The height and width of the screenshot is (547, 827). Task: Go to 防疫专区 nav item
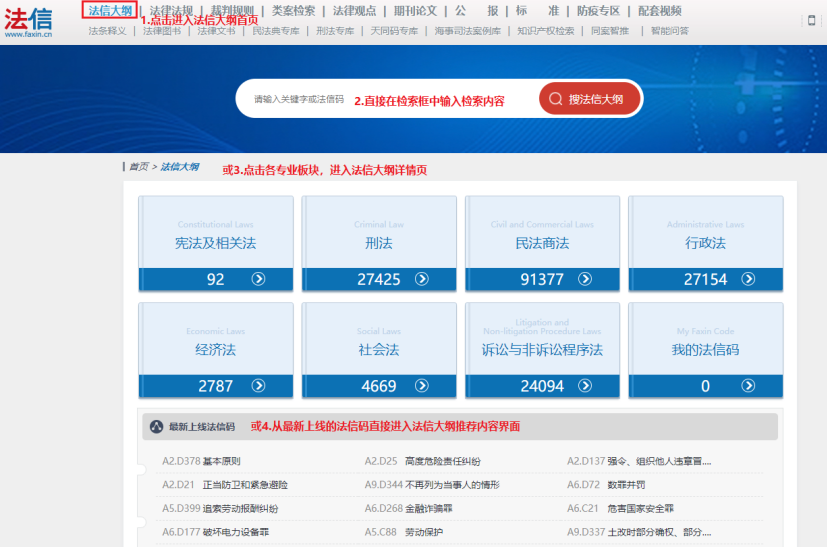(x=599, y=11)
